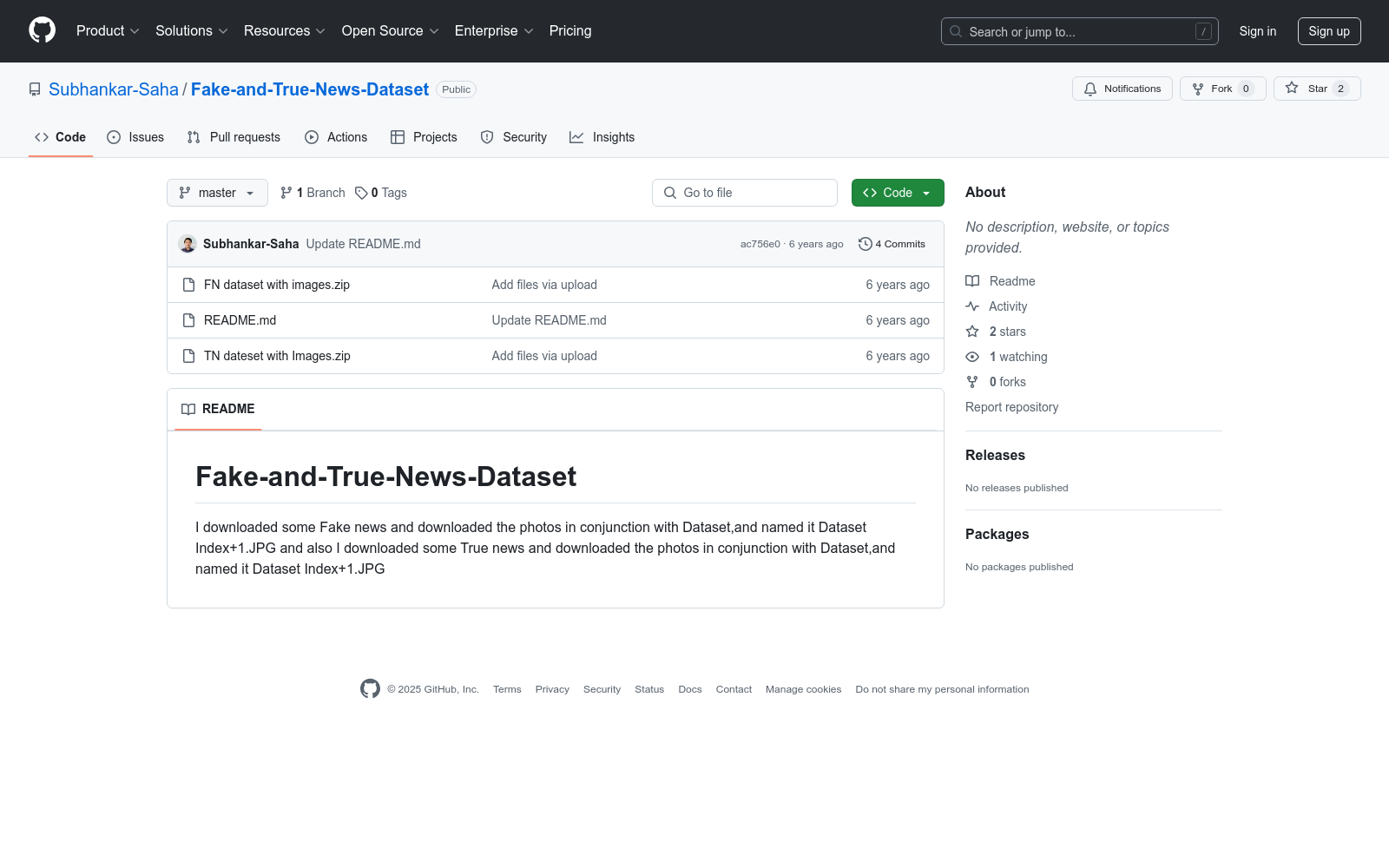Click the GitHub logo in the footer
Viewport: 1389px width, 868px height.
[x=370, y=689]
